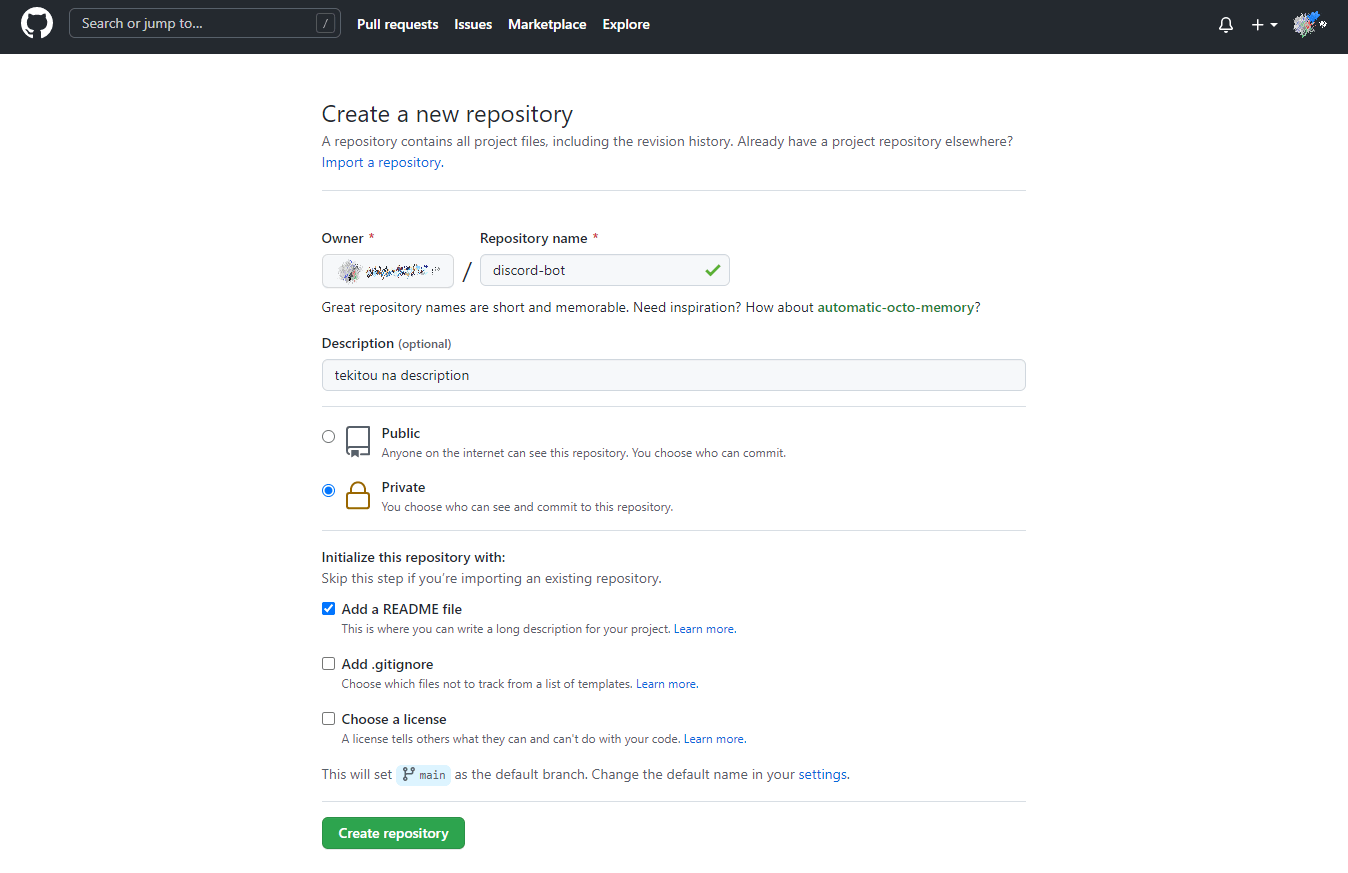Click the Add .gitignore label

[387, 664]
